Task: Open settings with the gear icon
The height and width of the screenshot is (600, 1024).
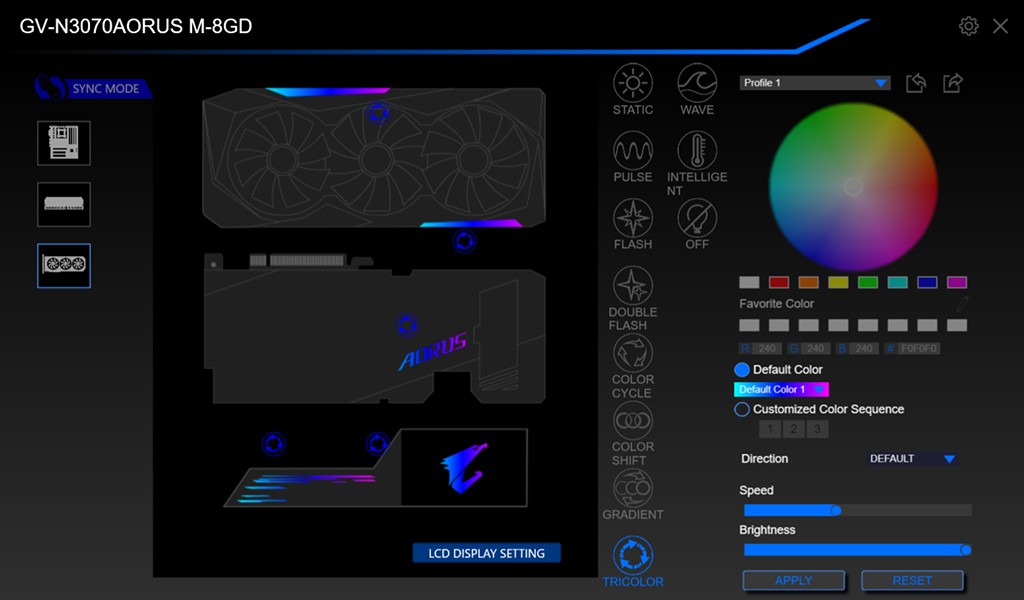Action: point(968,26)
